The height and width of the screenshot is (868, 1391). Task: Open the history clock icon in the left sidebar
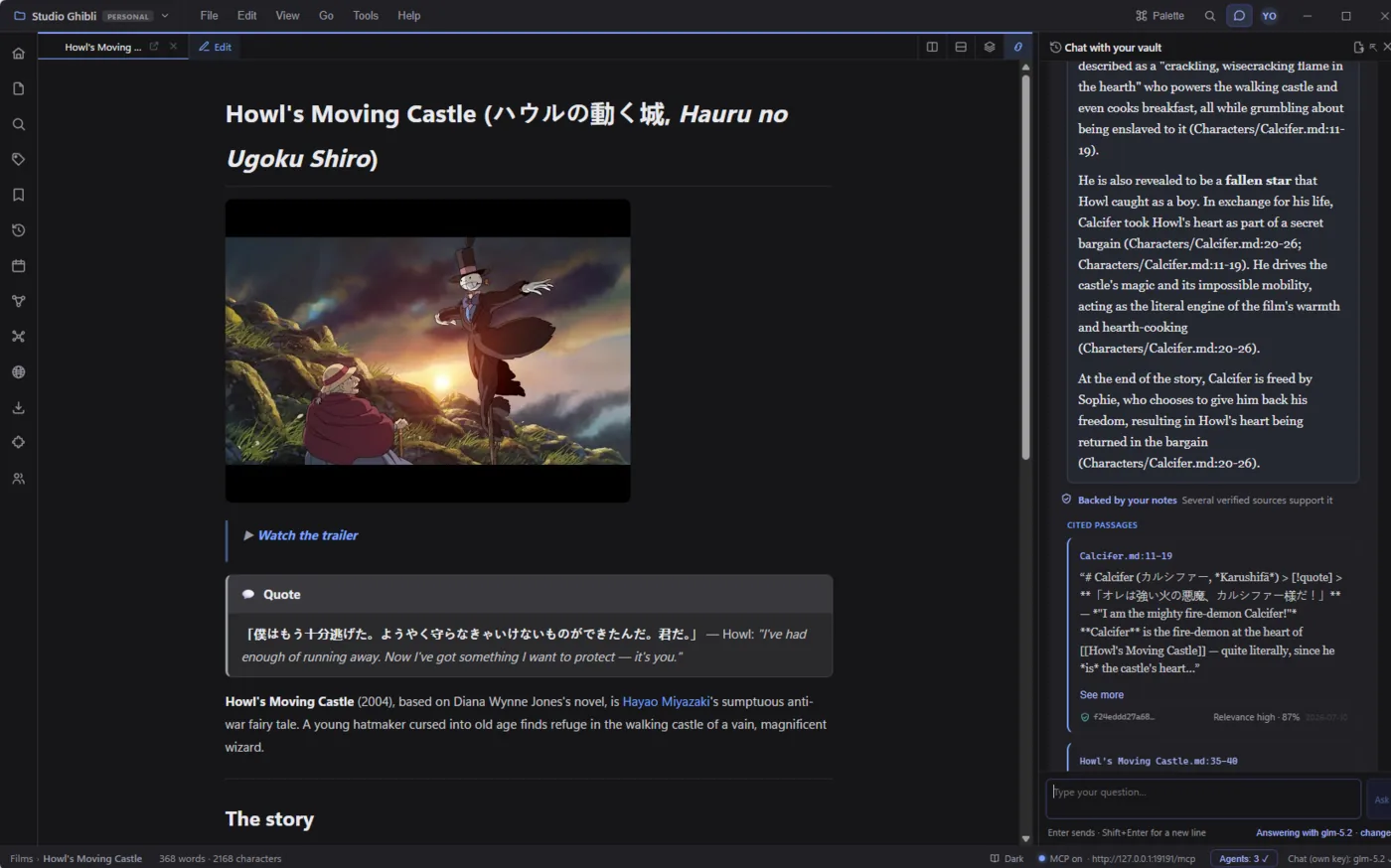18,230
